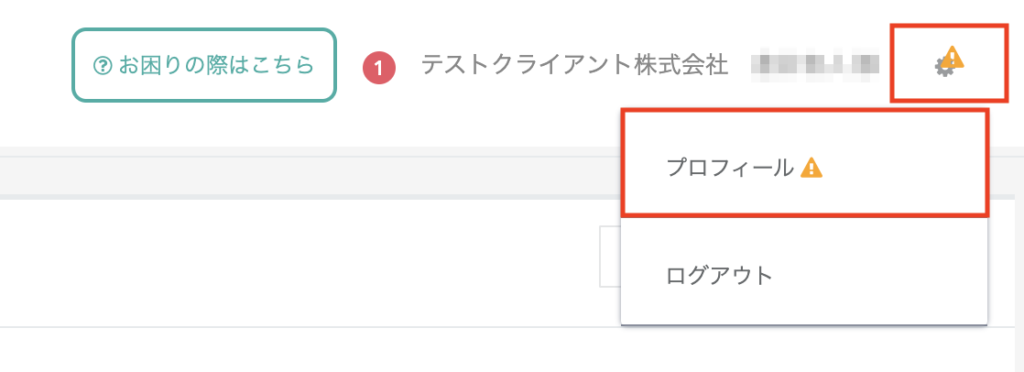
Task: Open the red notification badge showing 1
Action: [379, 68]
